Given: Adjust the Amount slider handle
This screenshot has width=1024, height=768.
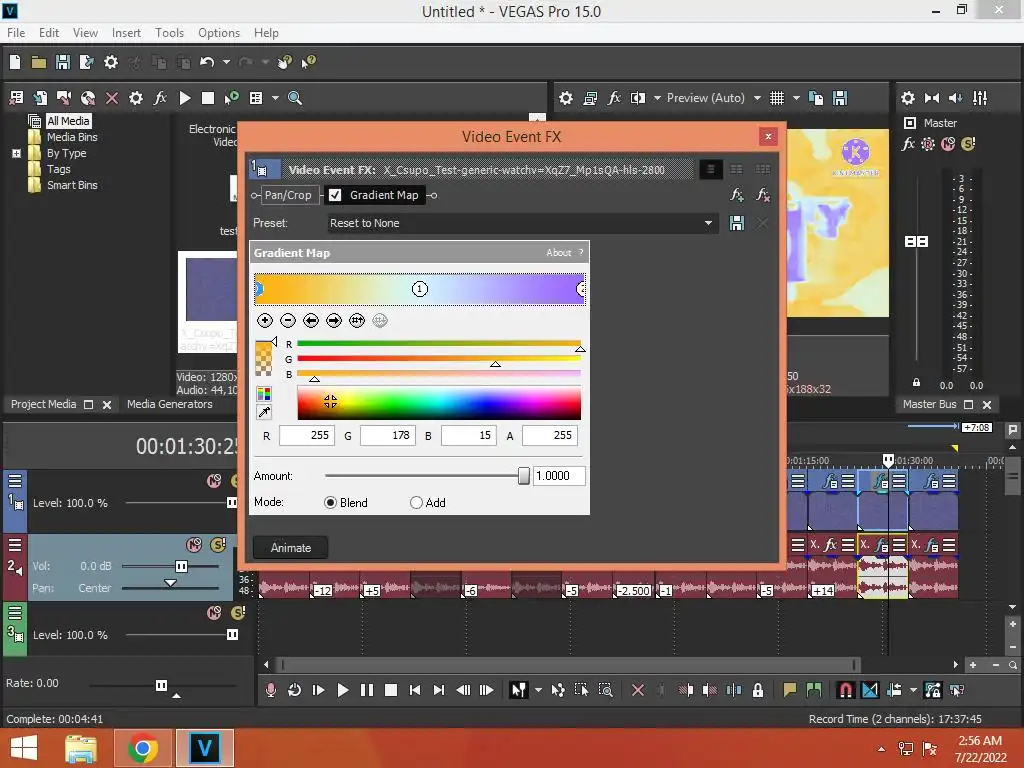Looking at the screenshot, I should (523, 475).
